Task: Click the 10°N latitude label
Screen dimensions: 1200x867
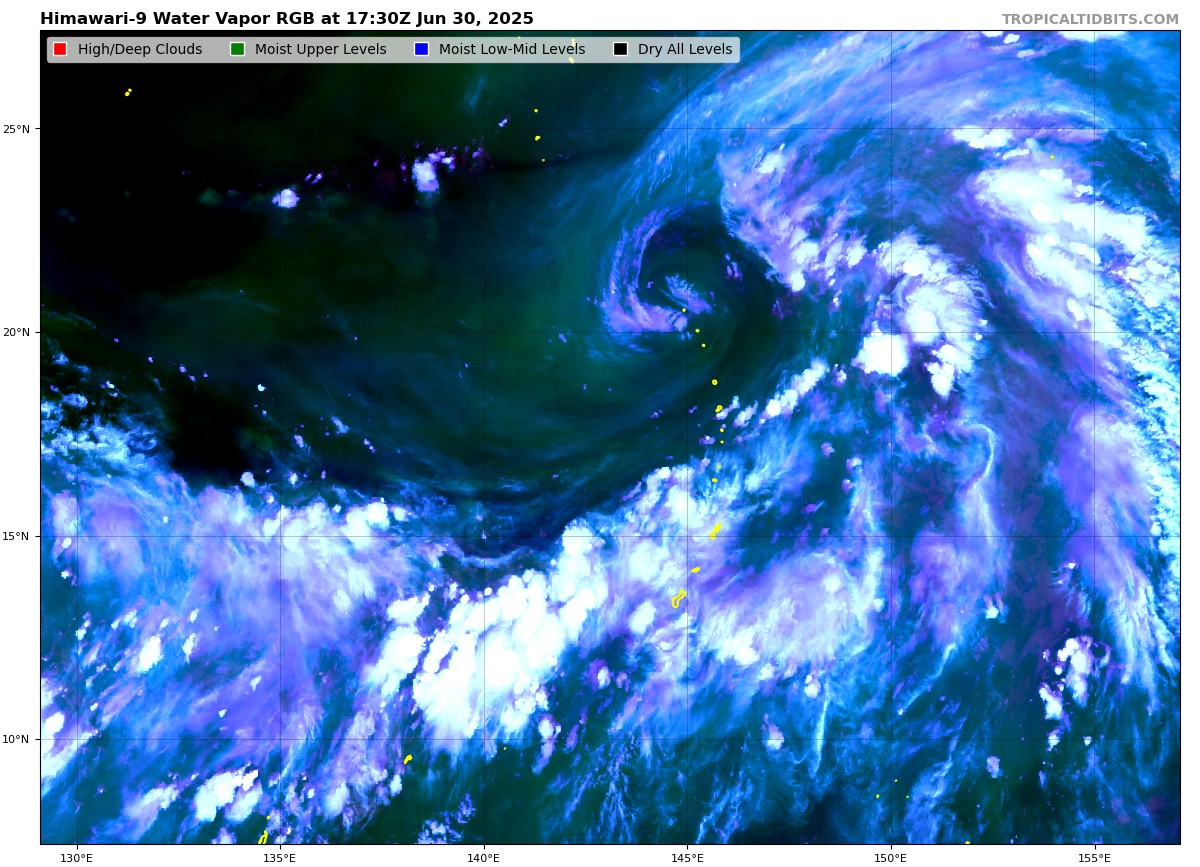Action: pos(17,740)
